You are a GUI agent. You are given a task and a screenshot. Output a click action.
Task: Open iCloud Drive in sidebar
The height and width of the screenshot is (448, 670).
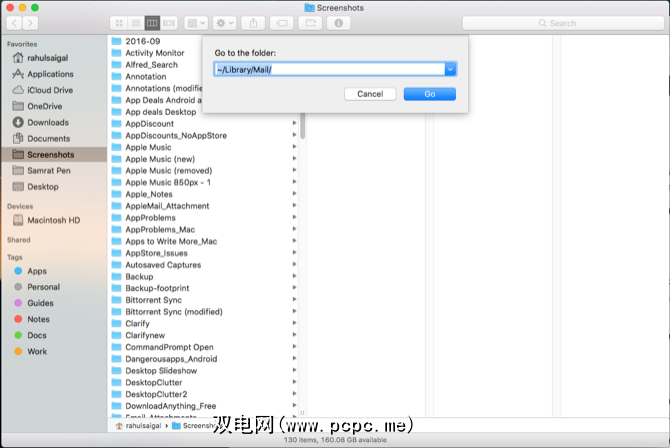click(50, 90)
